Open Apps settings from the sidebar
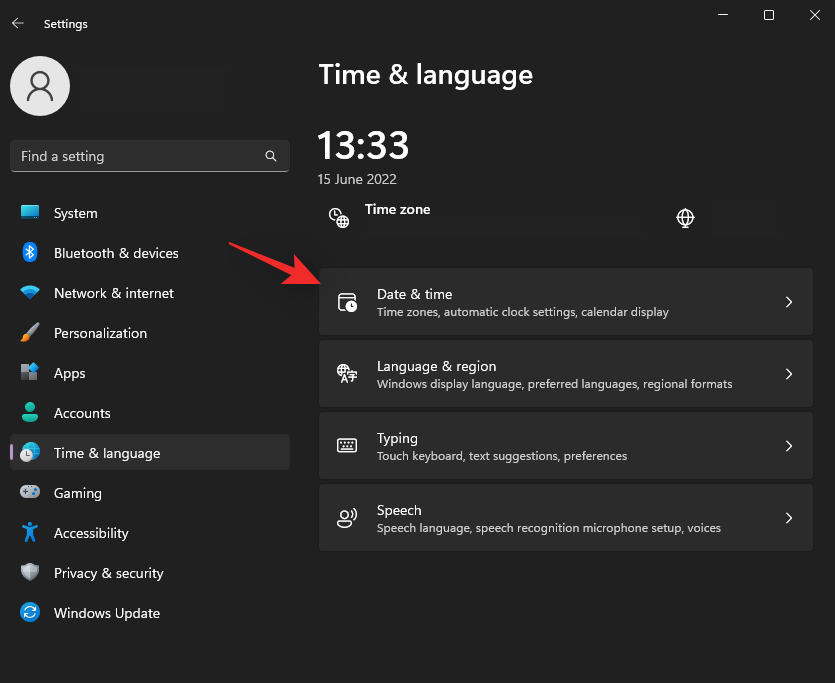 coord(69,373)
